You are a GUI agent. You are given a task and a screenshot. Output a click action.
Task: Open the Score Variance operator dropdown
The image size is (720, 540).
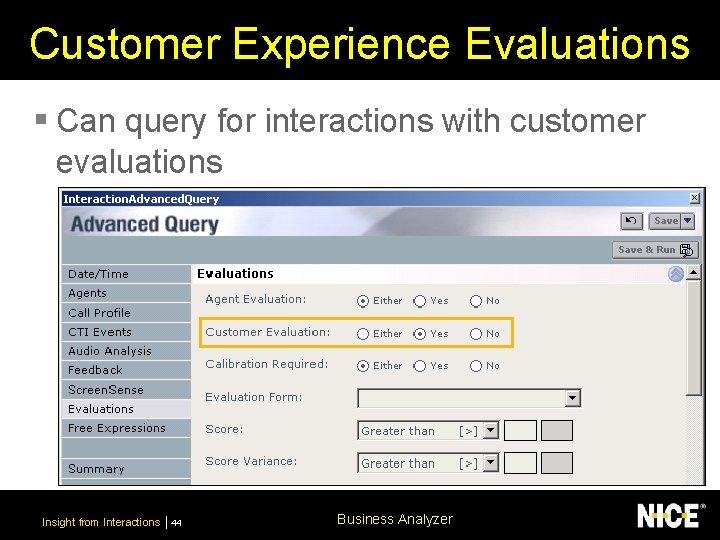click(490, 463)
